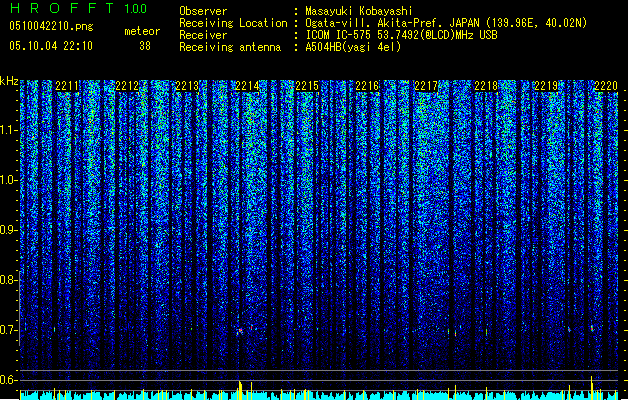
Task: Click the 1.0 frequency axis label
Action: 8,180
